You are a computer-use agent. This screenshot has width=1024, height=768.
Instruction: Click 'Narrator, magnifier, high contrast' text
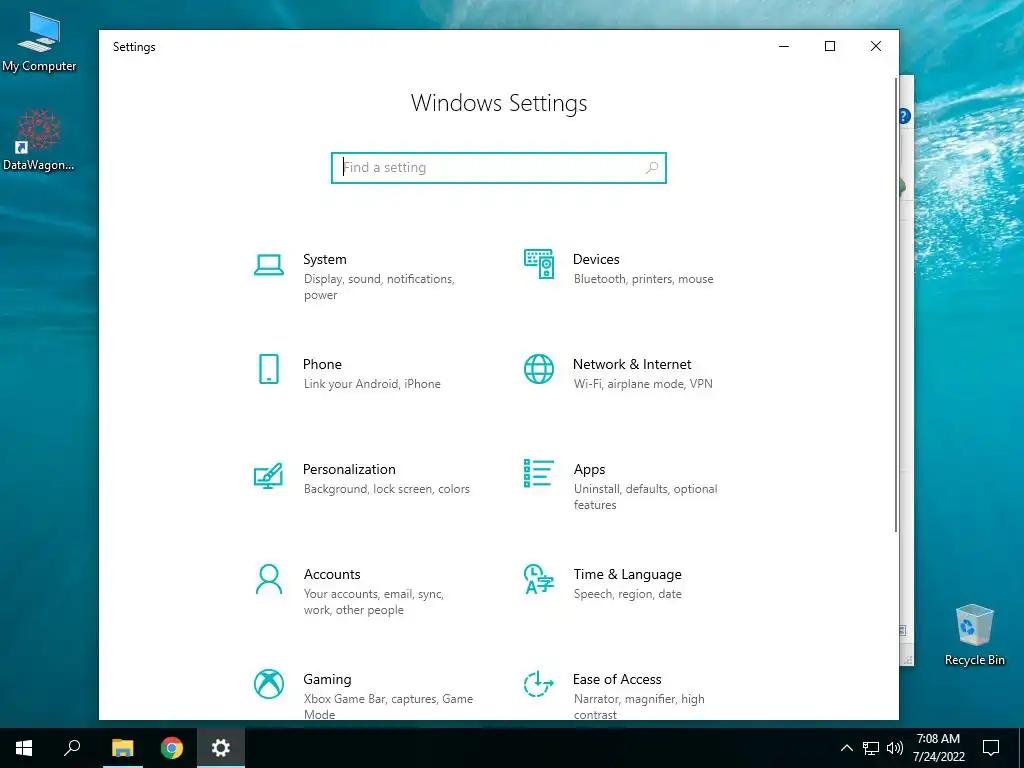[x=639, y=707]
